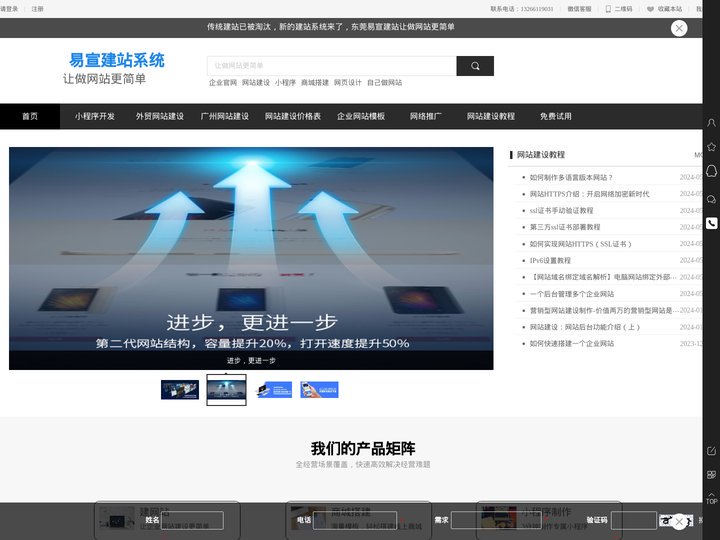Open 广州网站建设 navigation item
The image size is (720, 540).
[225, 116]
